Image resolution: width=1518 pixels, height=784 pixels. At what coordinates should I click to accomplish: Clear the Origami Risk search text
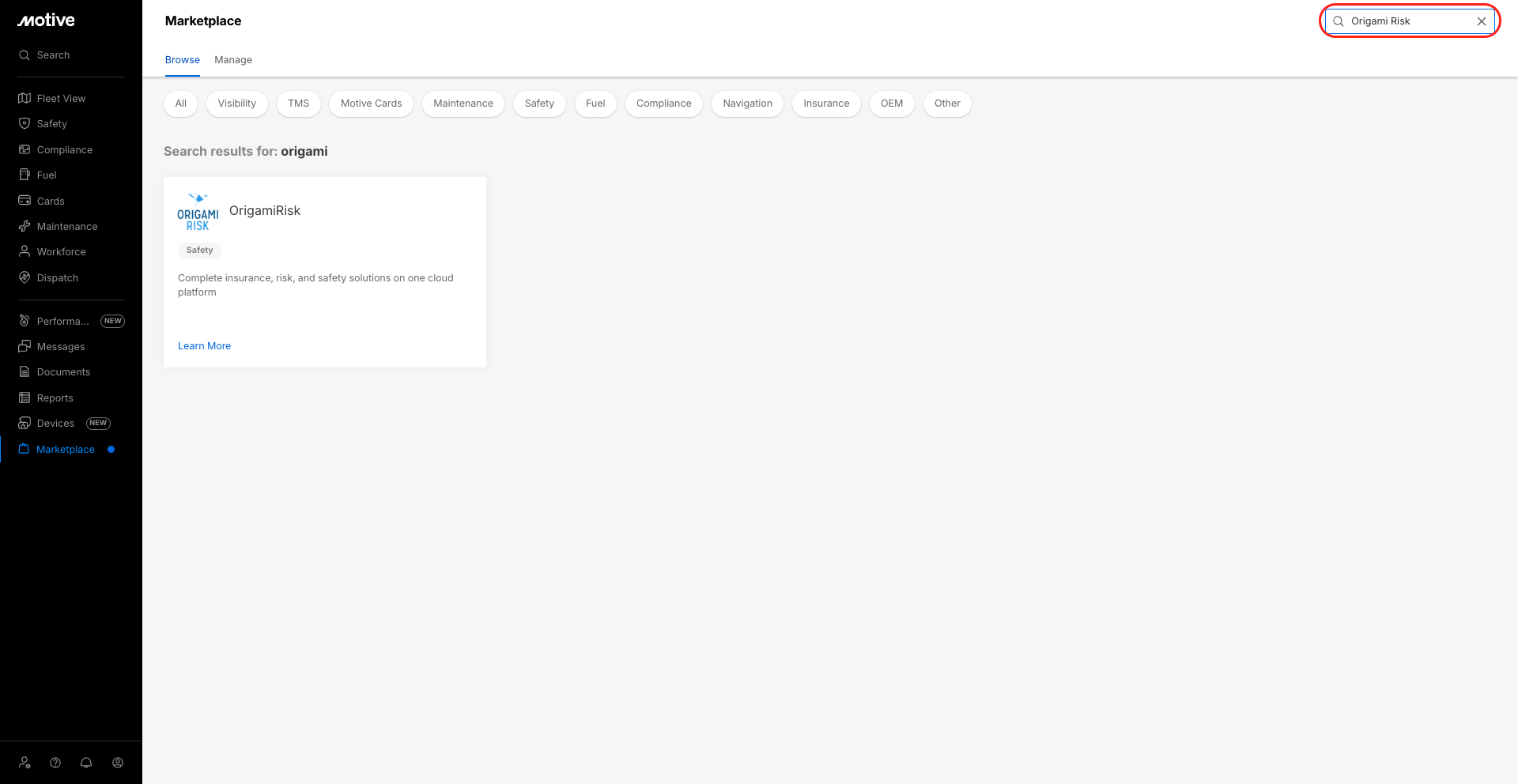(x=1482, y=21)
